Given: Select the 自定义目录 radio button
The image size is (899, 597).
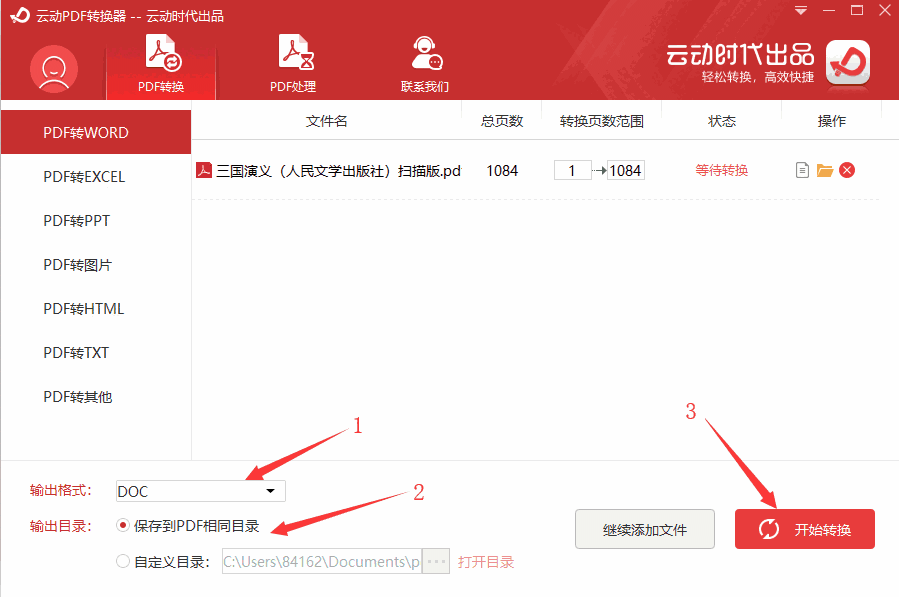Looking at the screenshot, I should [x=121, y=561].
